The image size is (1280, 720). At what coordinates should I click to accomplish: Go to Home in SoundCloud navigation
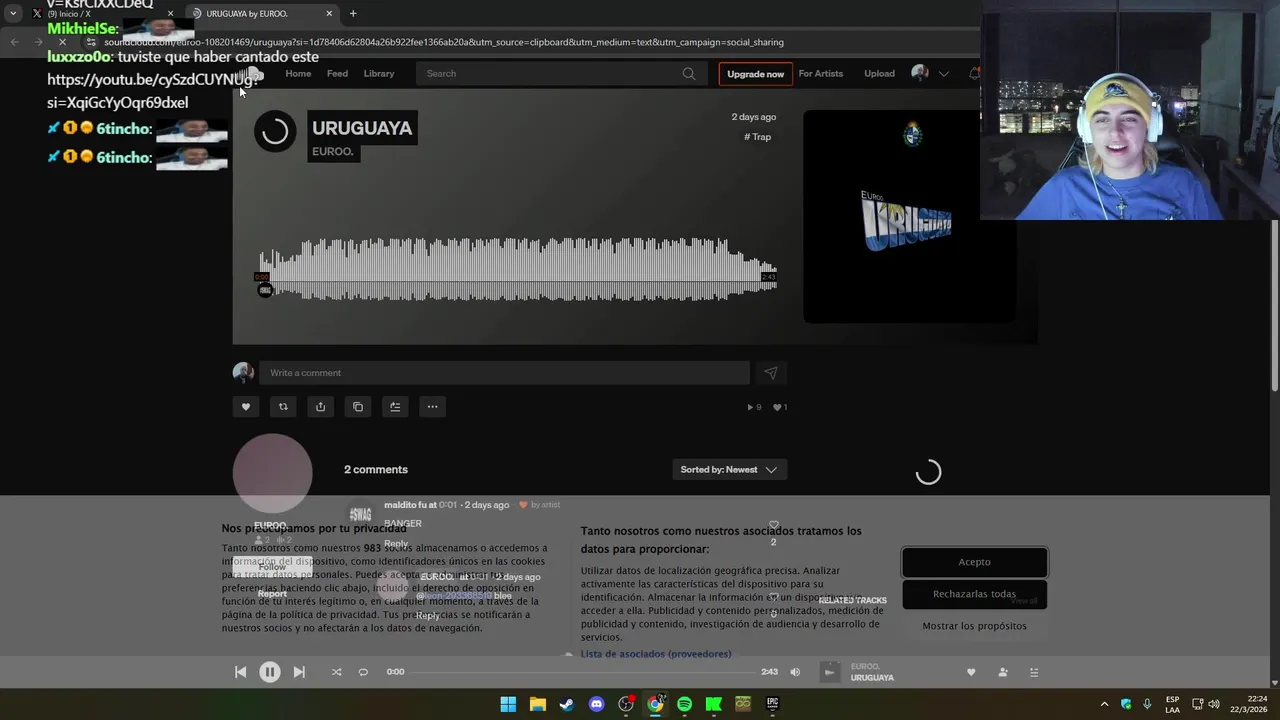click(298, 73)
